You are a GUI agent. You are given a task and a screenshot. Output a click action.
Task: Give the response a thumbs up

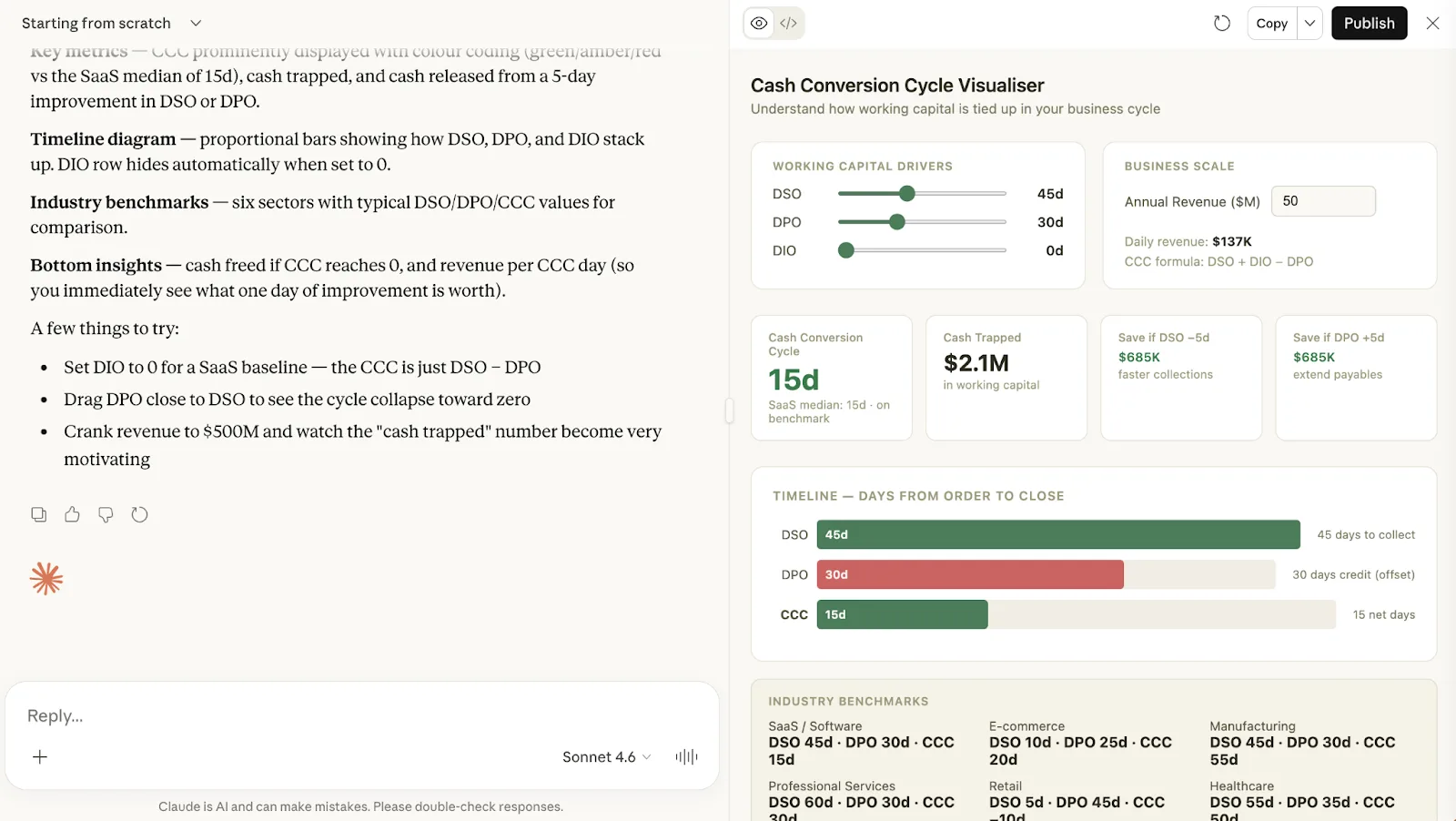click(x=72, y=514)
